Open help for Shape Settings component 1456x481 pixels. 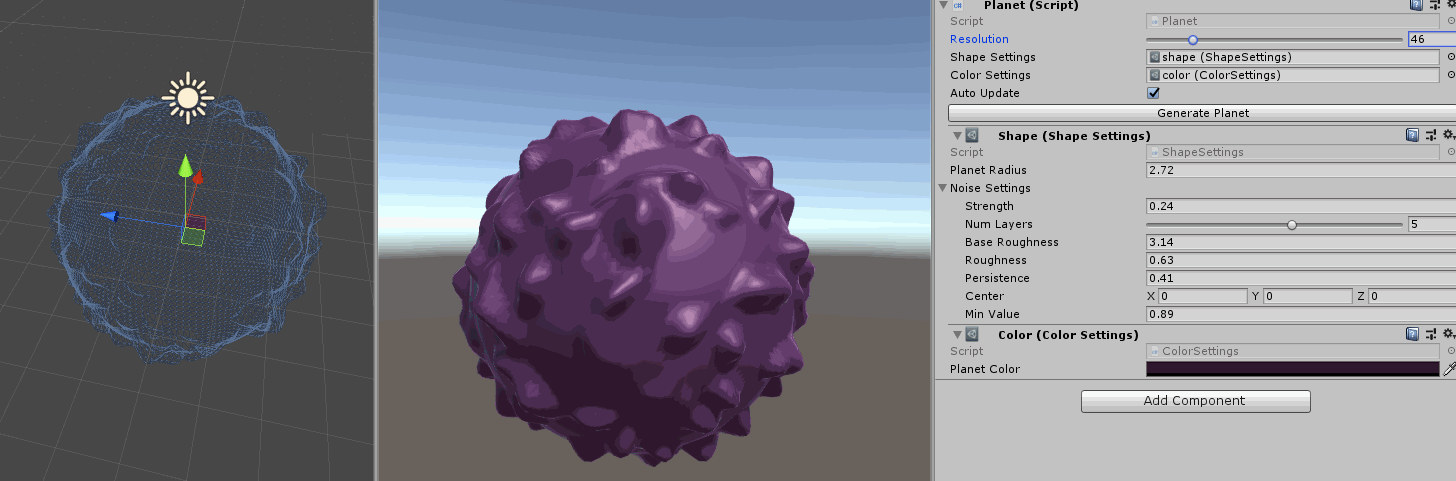(1412, 135)
